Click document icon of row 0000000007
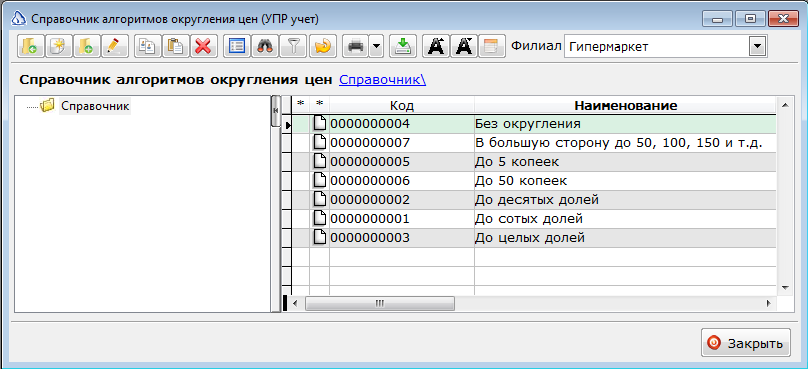The height and width of the screenshot is (369, 808). tap(320, 142)
